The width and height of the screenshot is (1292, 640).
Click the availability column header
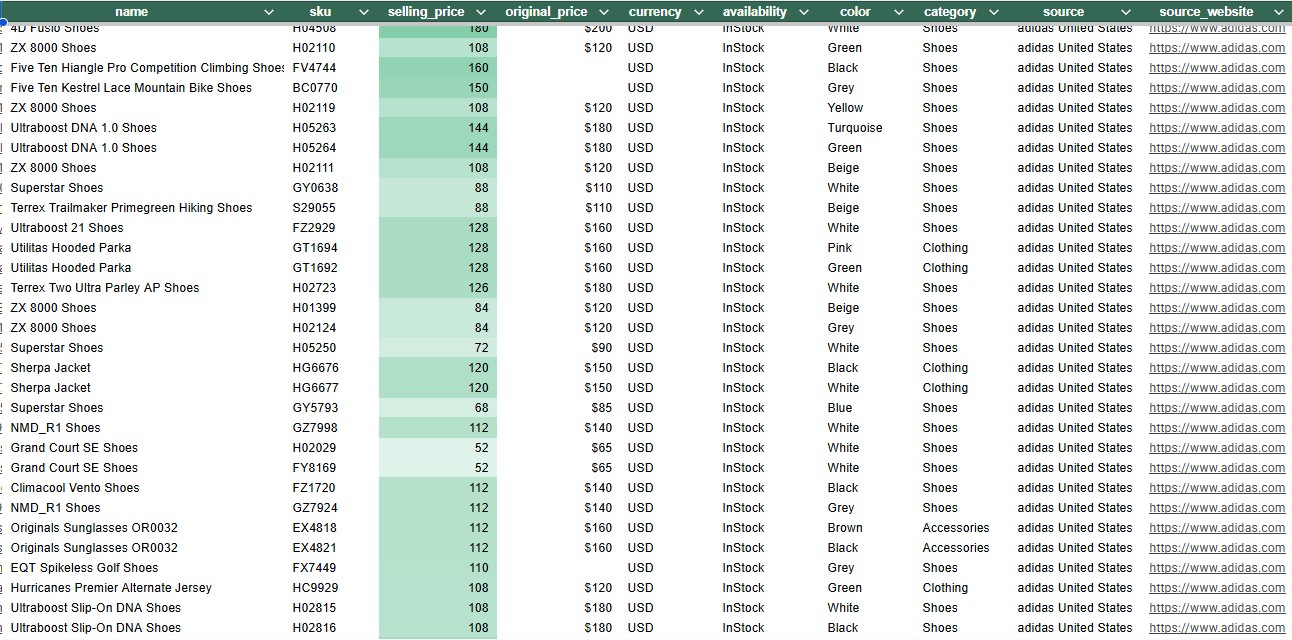[x=755, y=12]
